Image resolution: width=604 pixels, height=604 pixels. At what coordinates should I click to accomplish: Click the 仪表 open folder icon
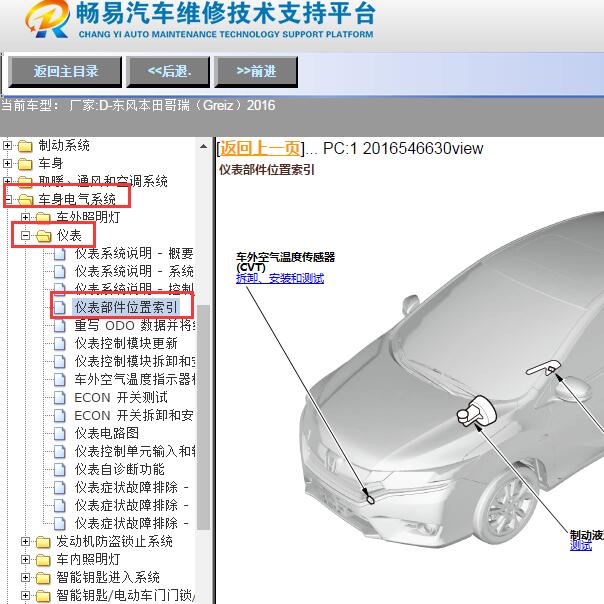click(44, 236)
